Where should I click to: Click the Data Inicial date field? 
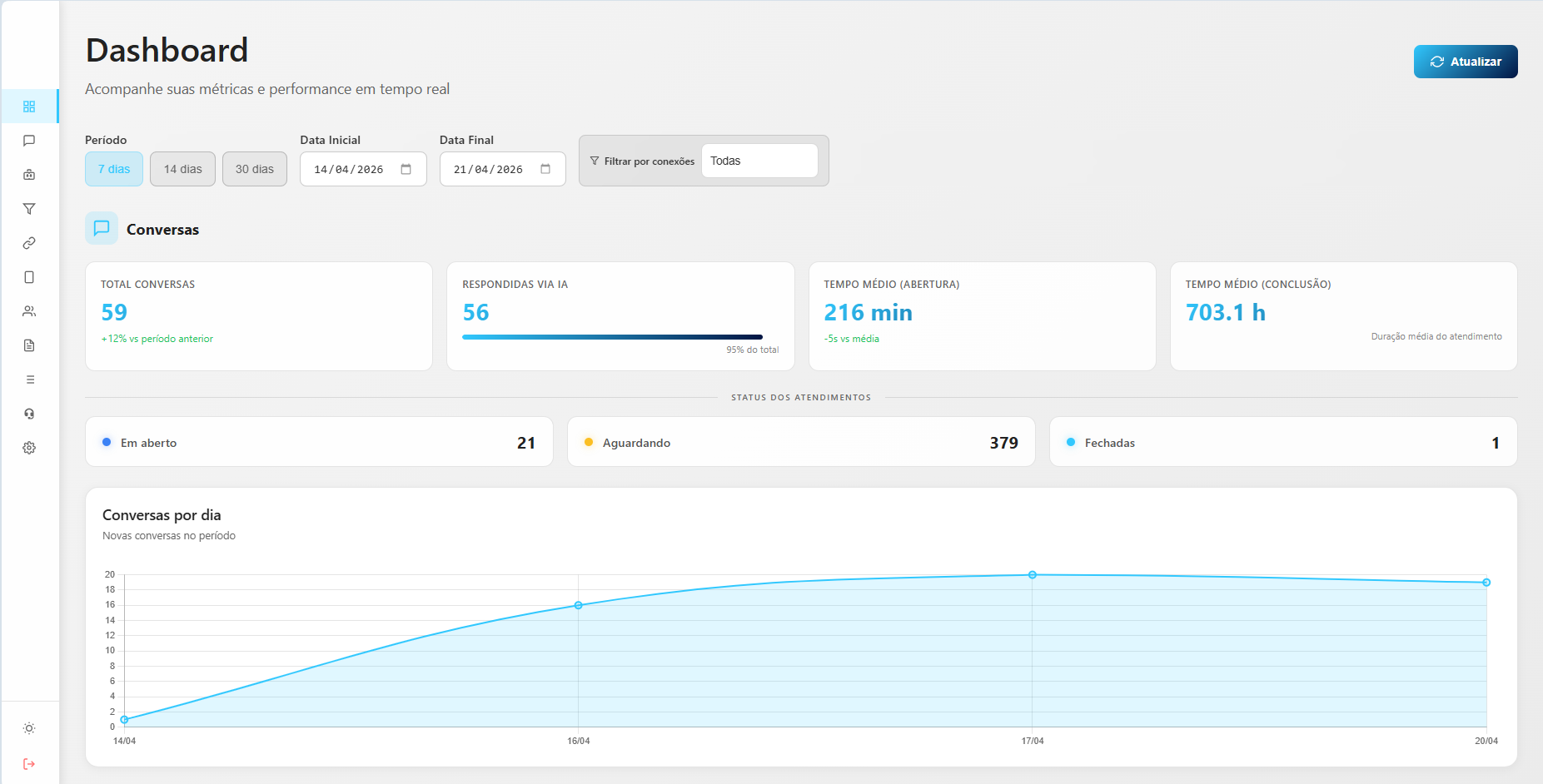coord(363,169)
